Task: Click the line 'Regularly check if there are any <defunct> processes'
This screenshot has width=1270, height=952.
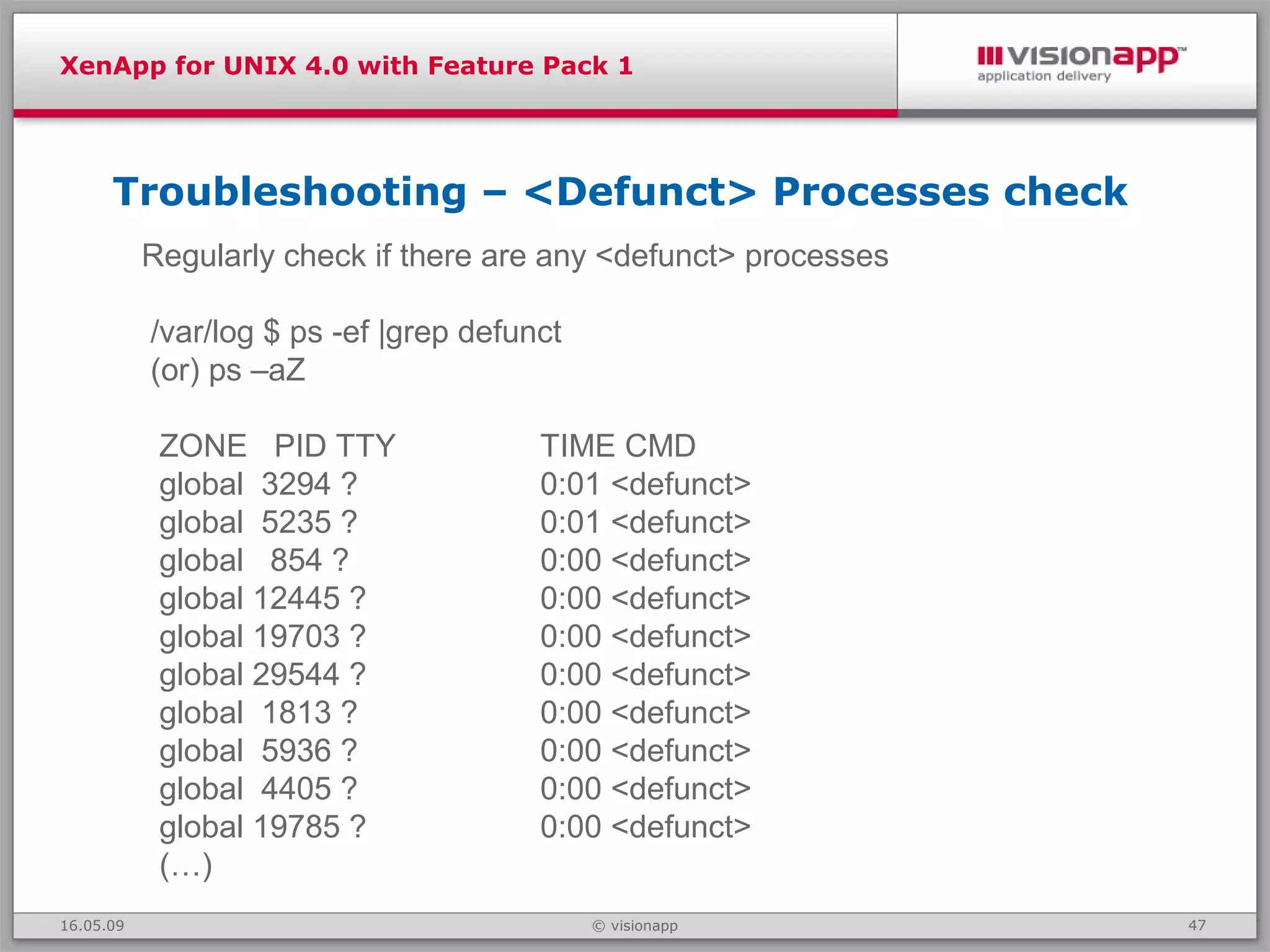Action: [515, 256]
